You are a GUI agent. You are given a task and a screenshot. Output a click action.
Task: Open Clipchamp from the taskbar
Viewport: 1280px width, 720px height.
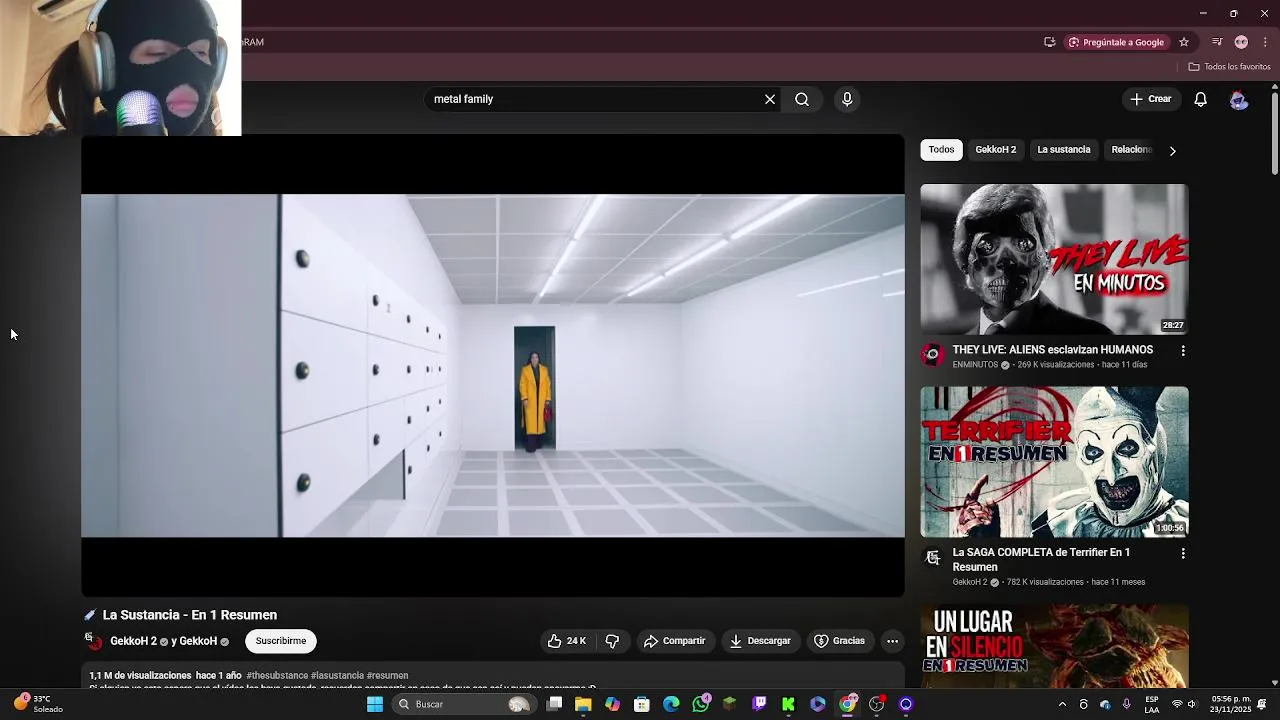(x=818, y=704)
